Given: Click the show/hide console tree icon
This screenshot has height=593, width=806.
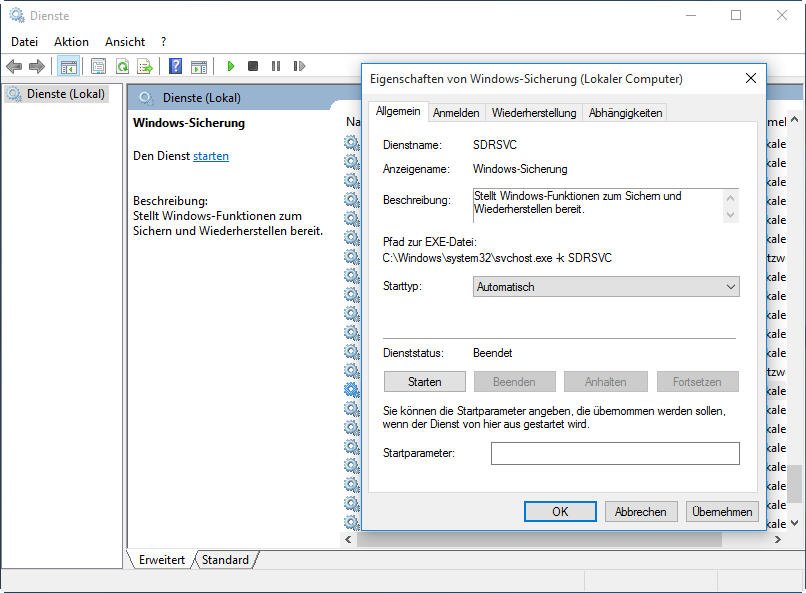Looking at the screenshot, I should pyautogui.click(x=68, y=67).
